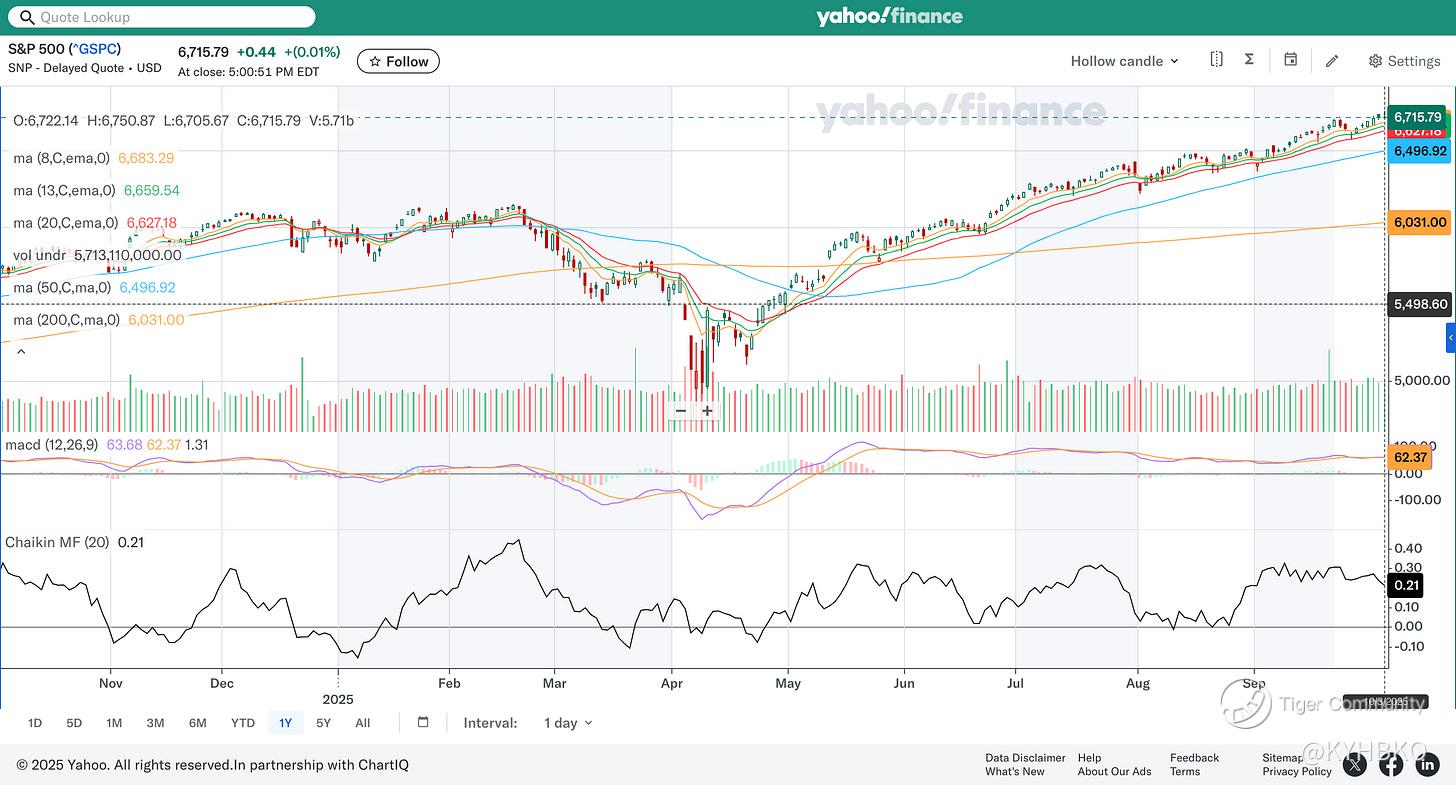Open the Data Disclaimer link

(1025, 758)
